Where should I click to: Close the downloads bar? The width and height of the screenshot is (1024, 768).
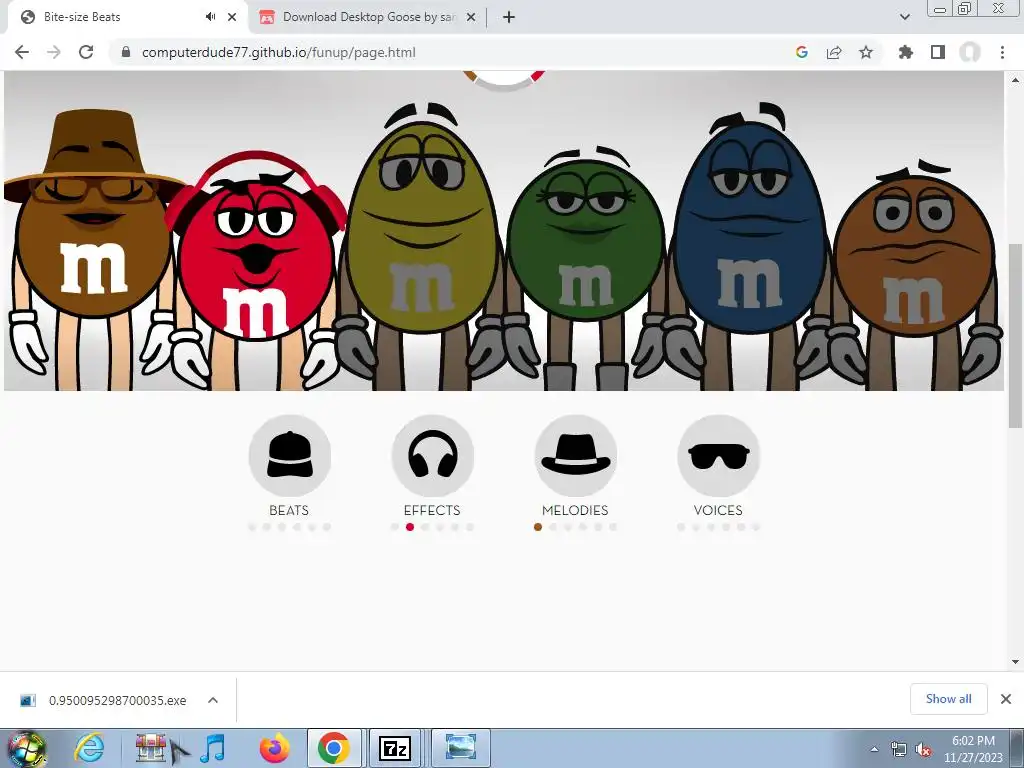[x=1006, y=699]
